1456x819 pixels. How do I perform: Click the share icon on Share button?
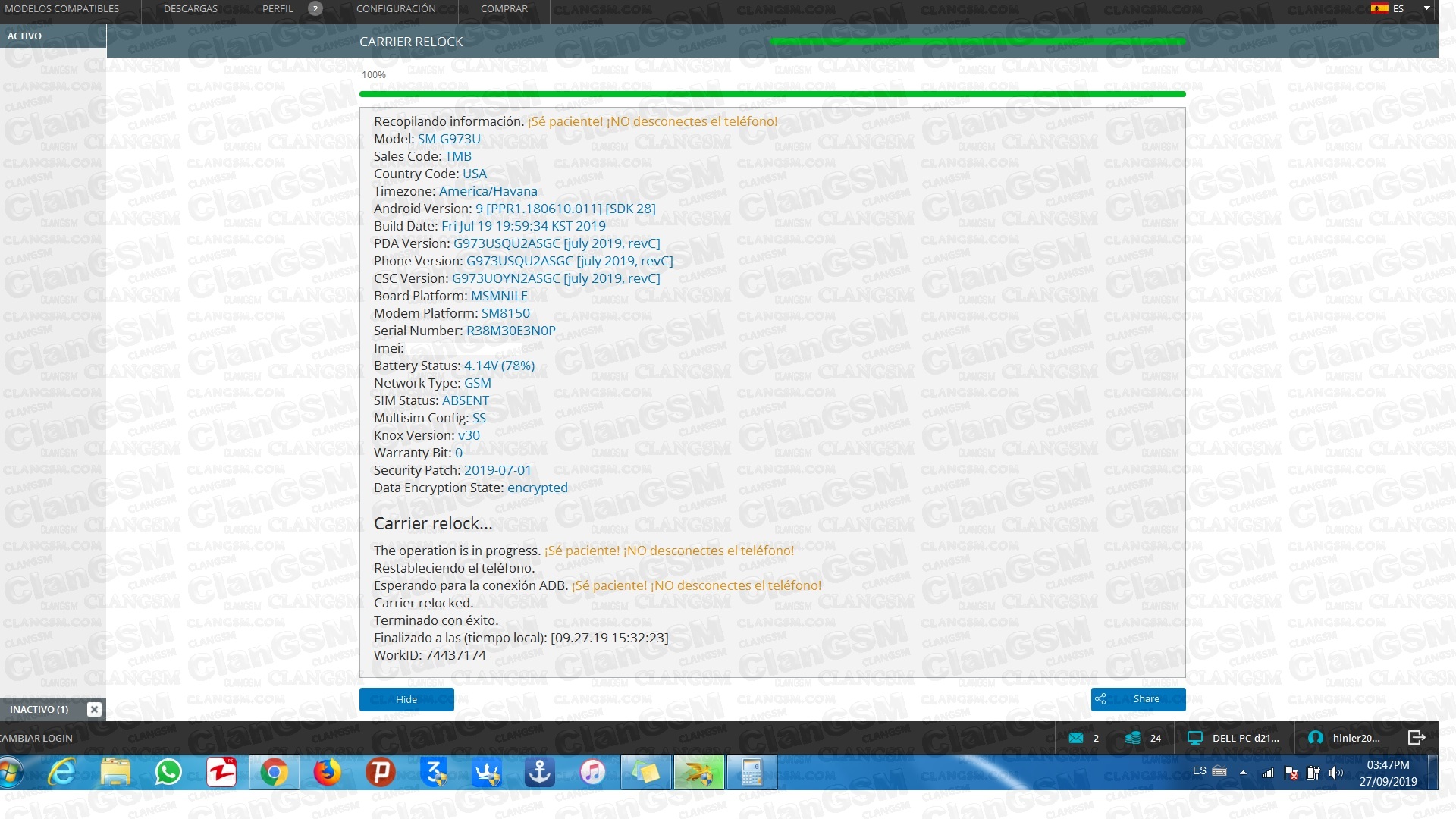point(1101,699)
